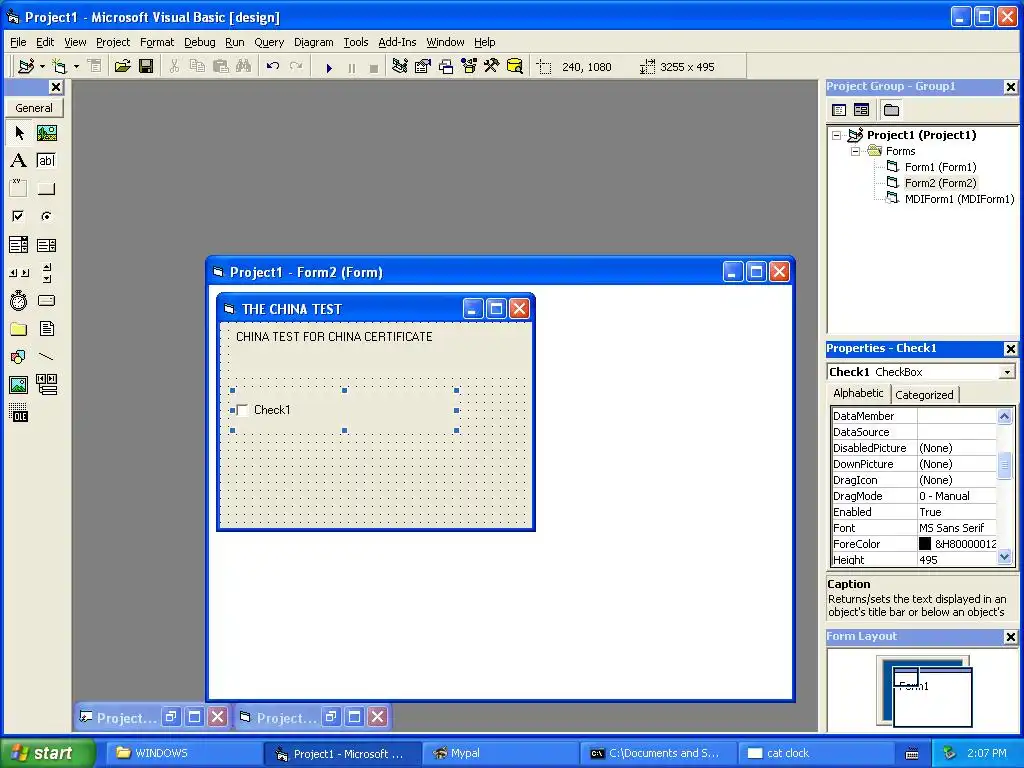Click the Save Project toolbar icon
This screenshot has width=1024, height=768.
(x=146, y=67)
